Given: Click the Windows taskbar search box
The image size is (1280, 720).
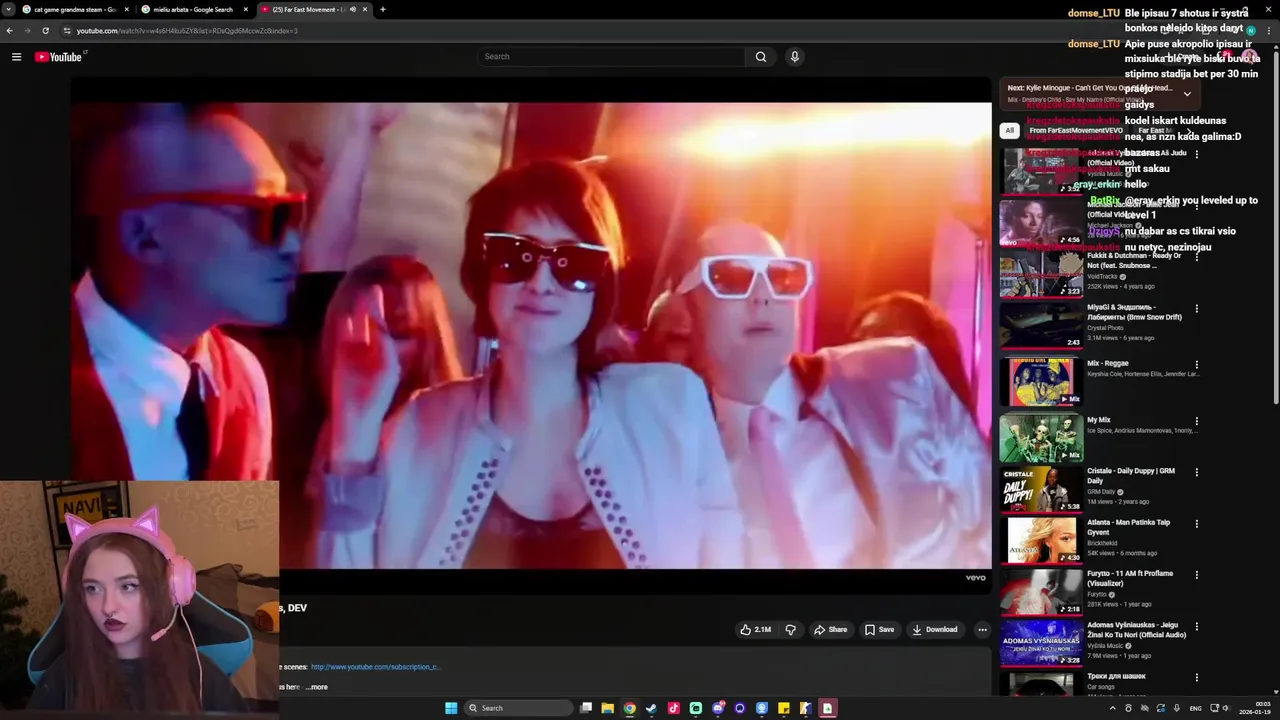Looking at the screenshot, I should (x=518, y=708).
